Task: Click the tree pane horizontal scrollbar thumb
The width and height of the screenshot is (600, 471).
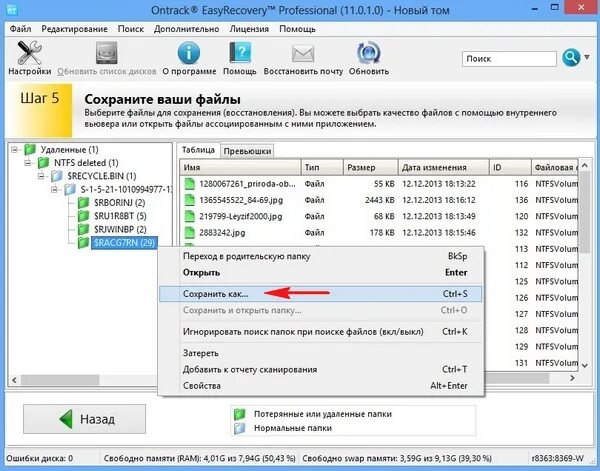Action: pyautogui.click(x=60, y=380)
